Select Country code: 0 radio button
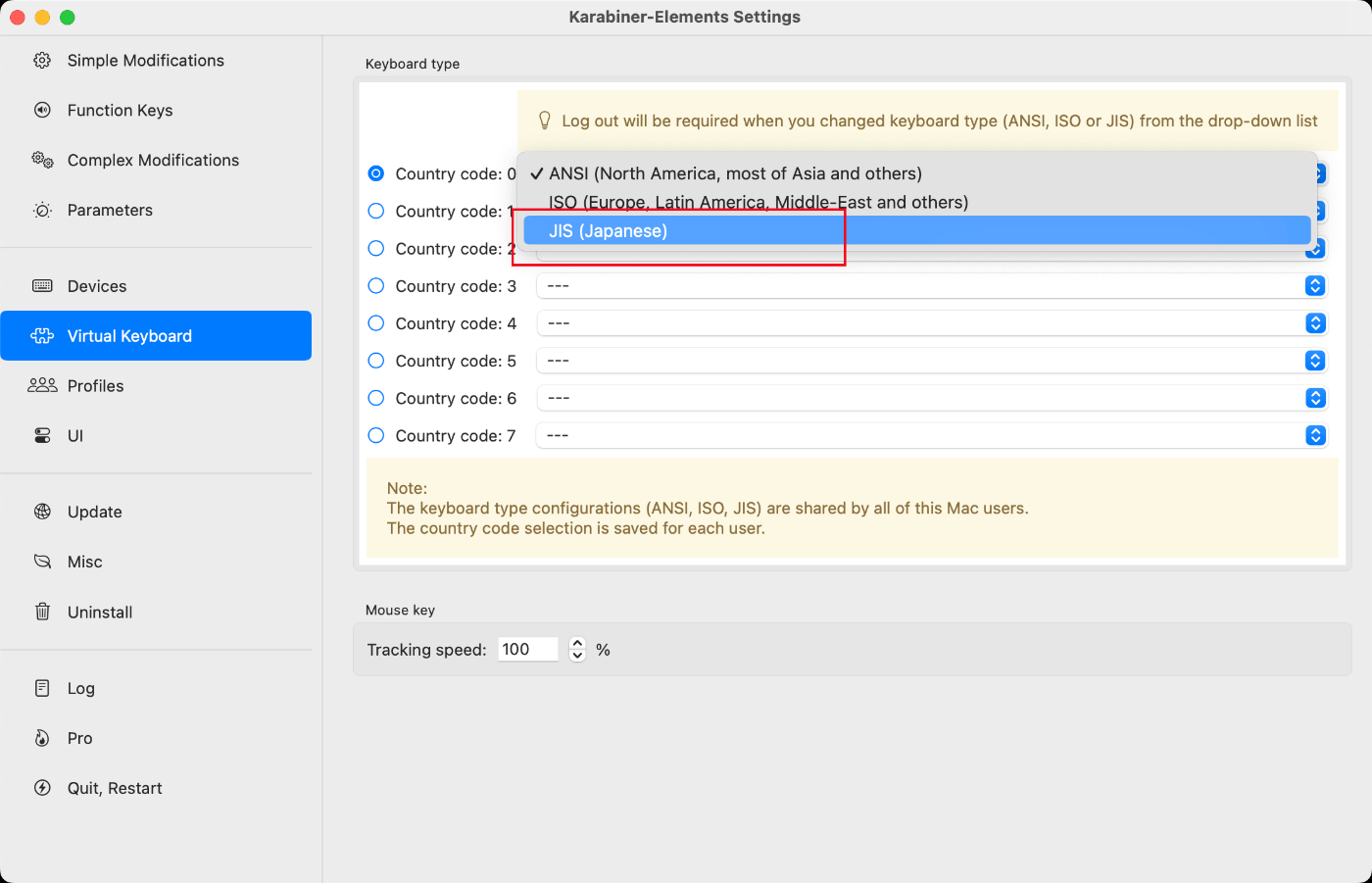1372x883 pixels. pos(375,173)
